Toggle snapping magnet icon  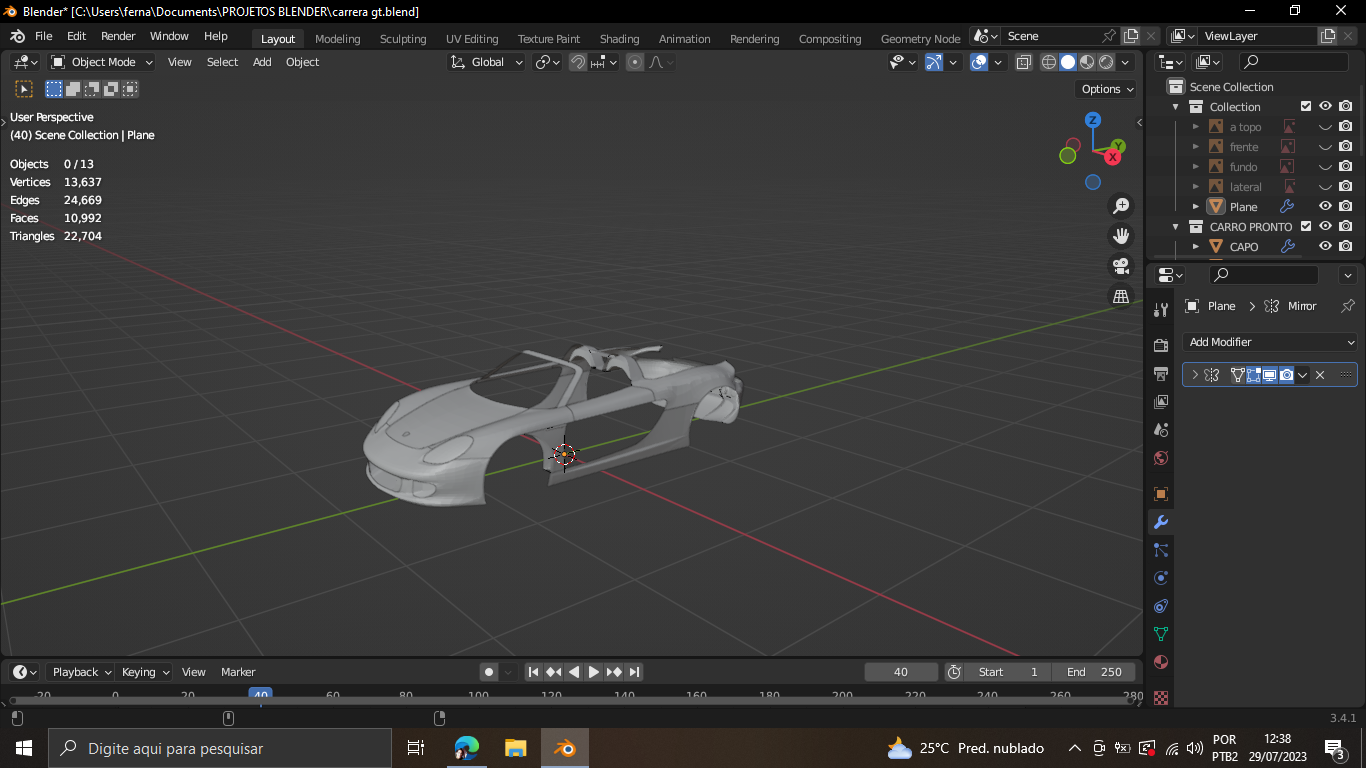578,62
